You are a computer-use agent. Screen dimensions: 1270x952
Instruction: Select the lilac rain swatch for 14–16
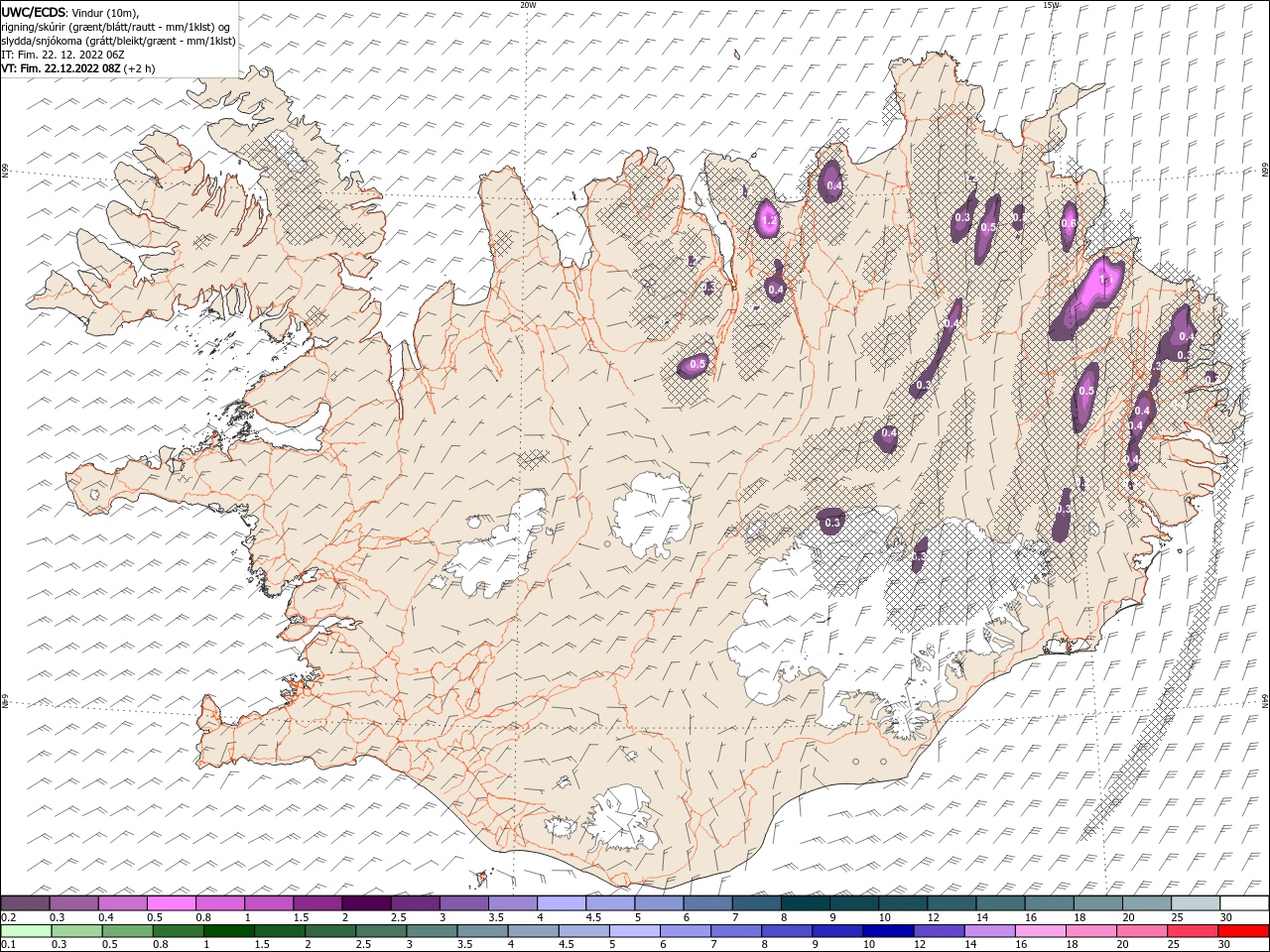coord(989,931)
